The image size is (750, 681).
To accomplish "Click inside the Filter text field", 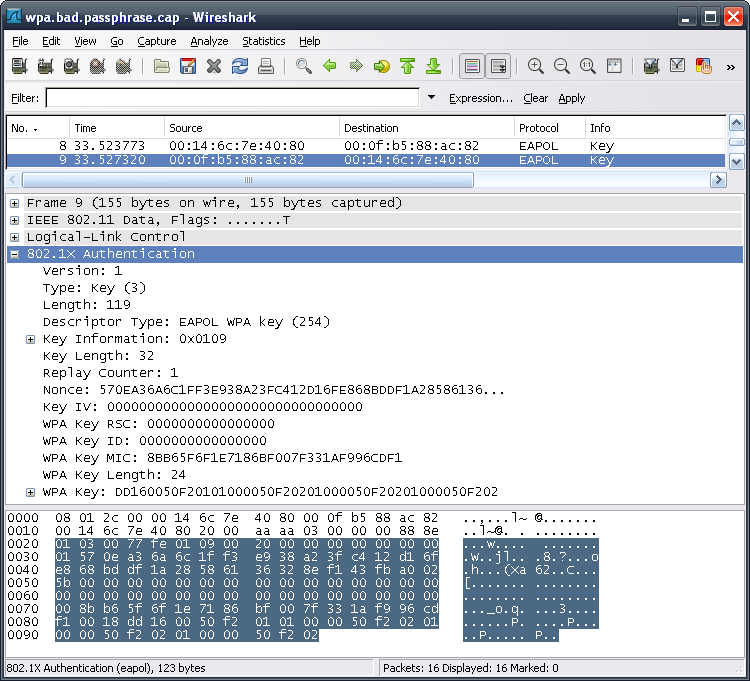I will click(232, 98).
